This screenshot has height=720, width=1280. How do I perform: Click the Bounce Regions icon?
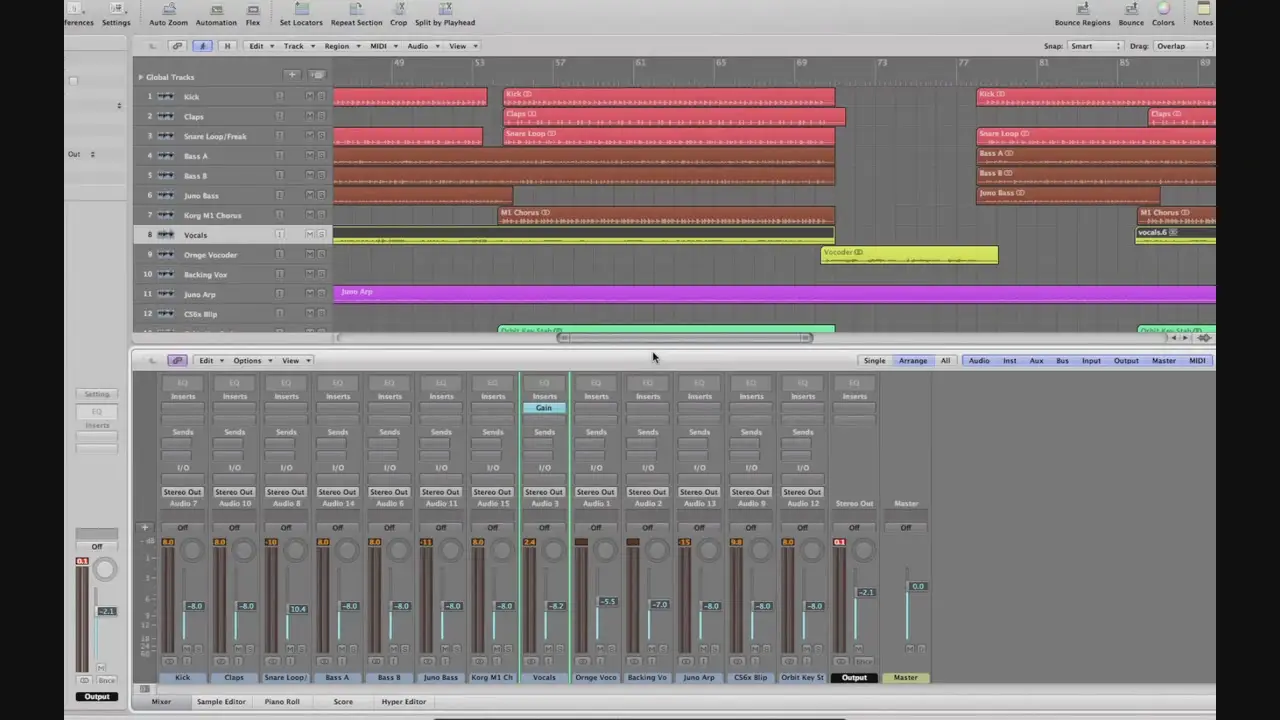click(1082, 10)
